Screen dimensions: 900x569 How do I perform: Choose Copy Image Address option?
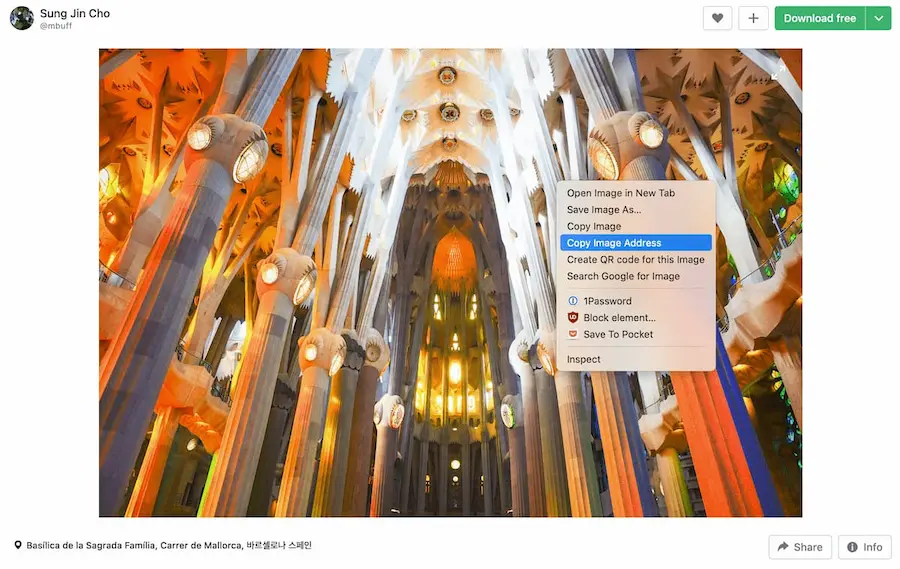coord(614,243)
